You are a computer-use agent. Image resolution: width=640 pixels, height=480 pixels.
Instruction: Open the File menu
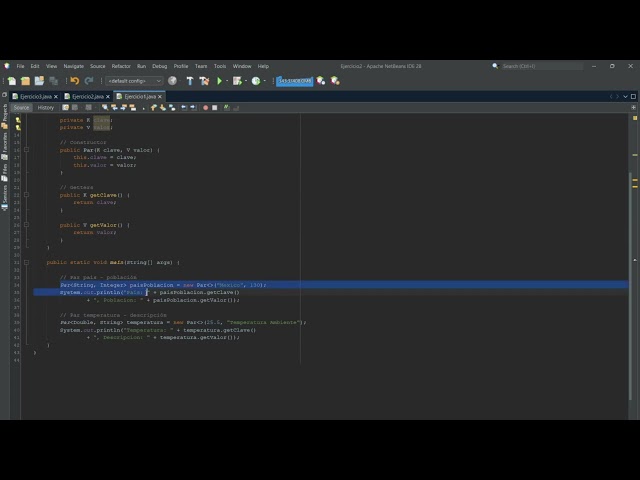point(20,66)
